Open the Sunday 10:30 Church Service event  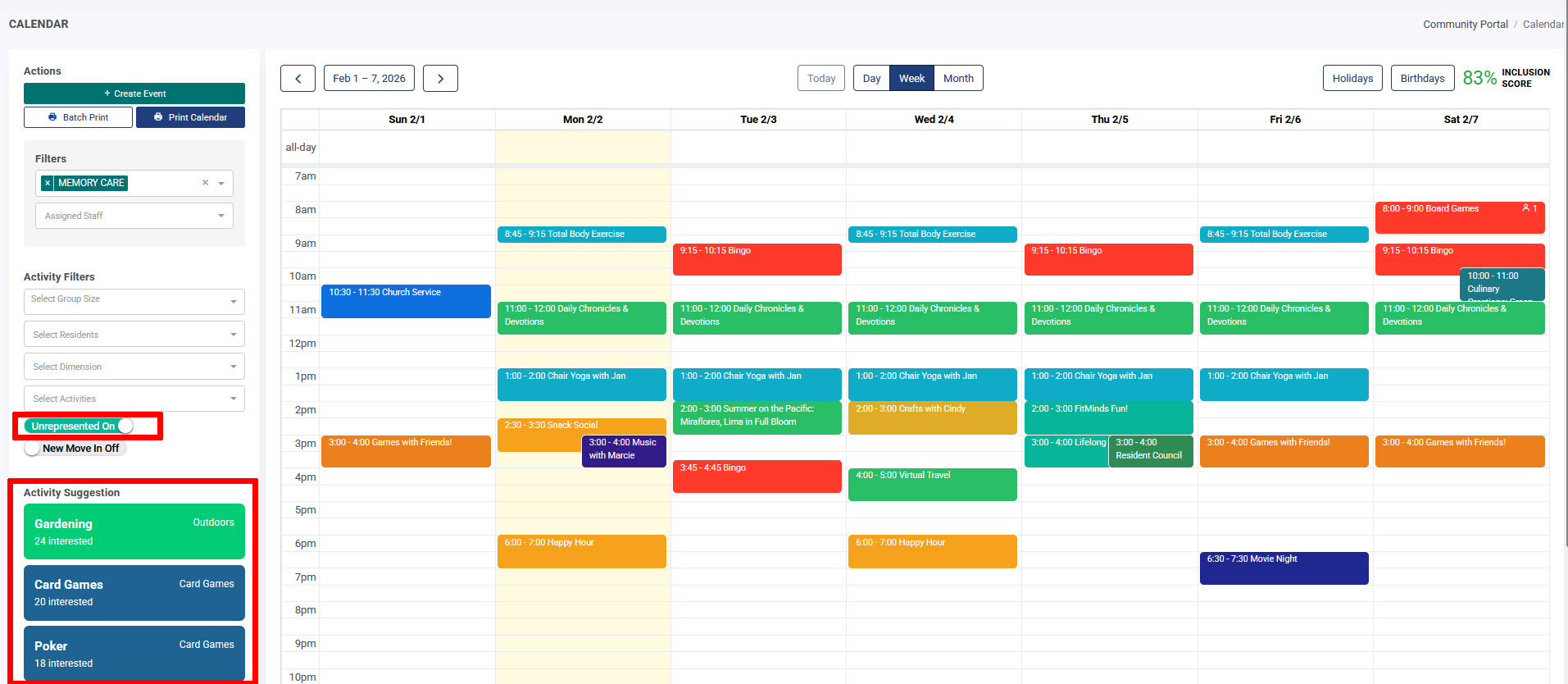click(x=406, y=301)
